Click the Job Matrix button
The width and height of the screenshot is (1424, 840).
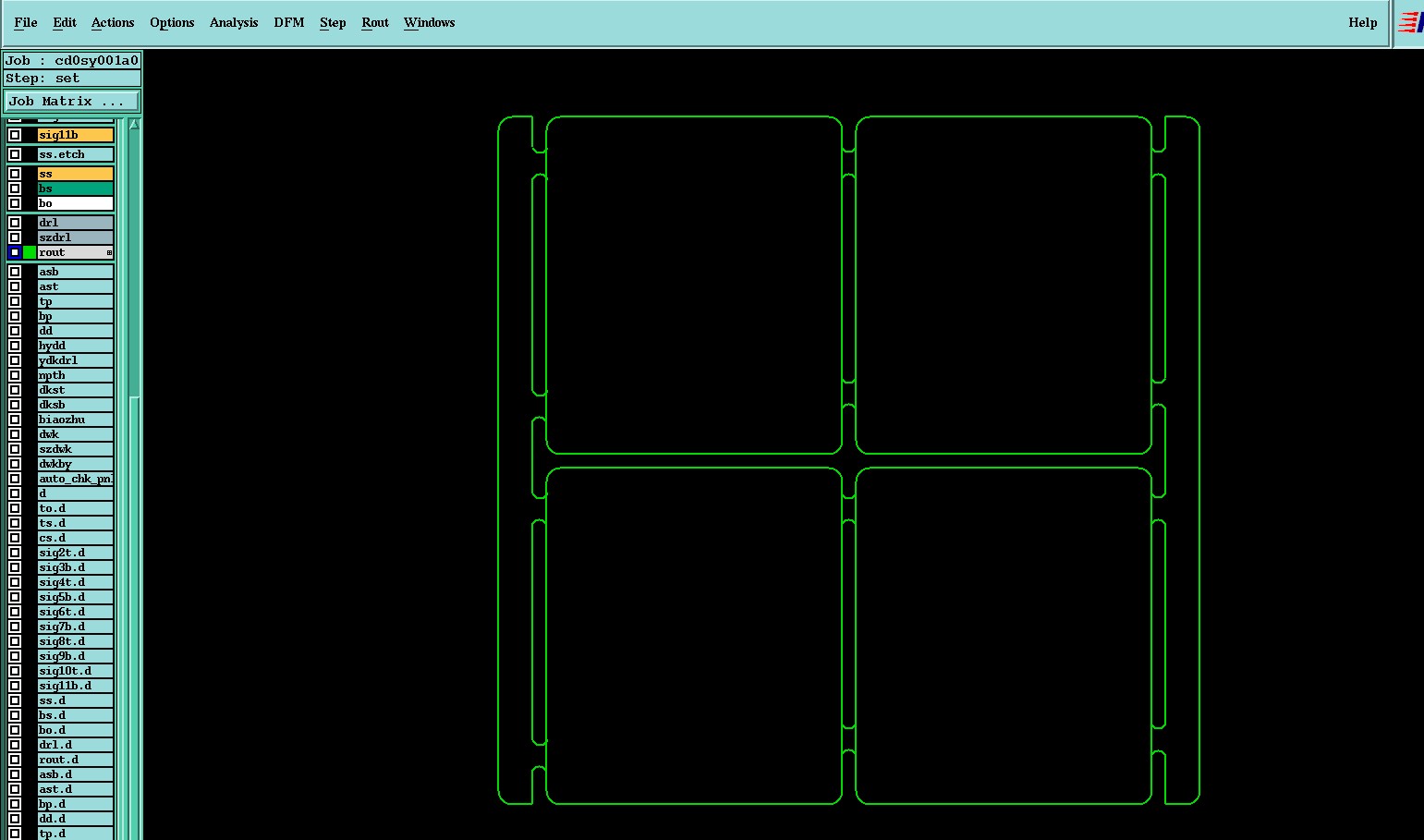[x=72, y=101]
